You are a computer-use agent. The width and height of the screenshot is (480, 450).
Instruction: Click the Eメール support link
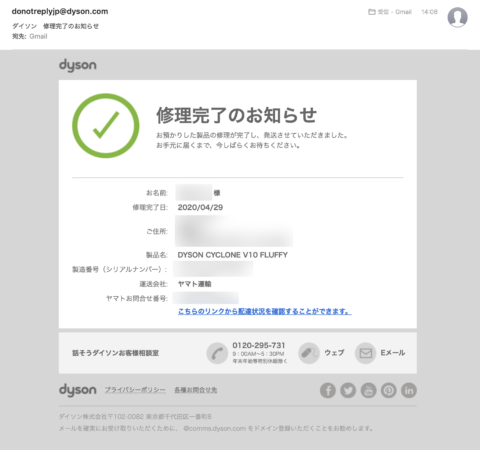[393, 353]
